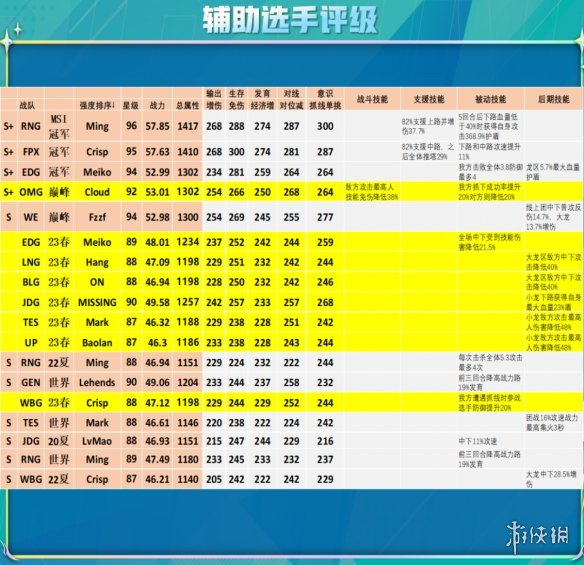Click the 中下11%攻速 passive skill text
Screen dimensions: 584x565
[x=477, y=442]
